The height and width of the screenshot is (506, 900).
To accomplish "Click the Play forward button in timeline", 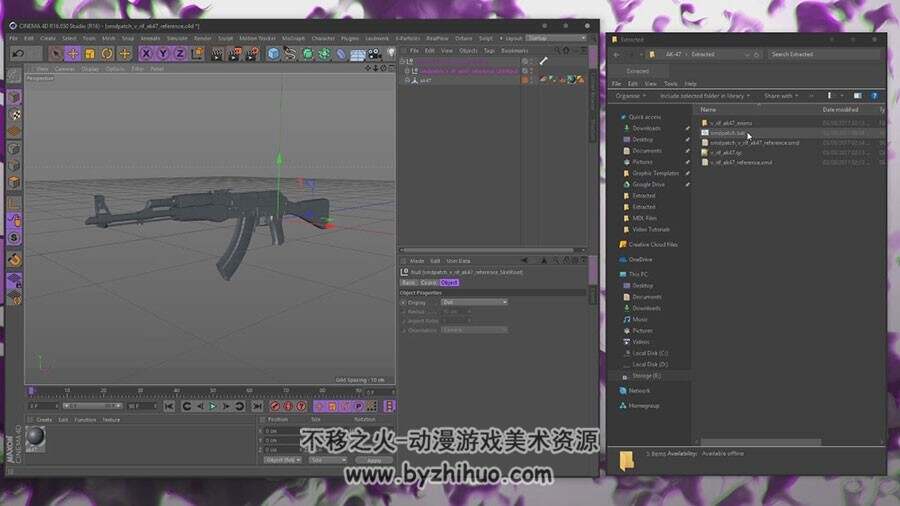I will pyautogui.click(x=213, y=406).
